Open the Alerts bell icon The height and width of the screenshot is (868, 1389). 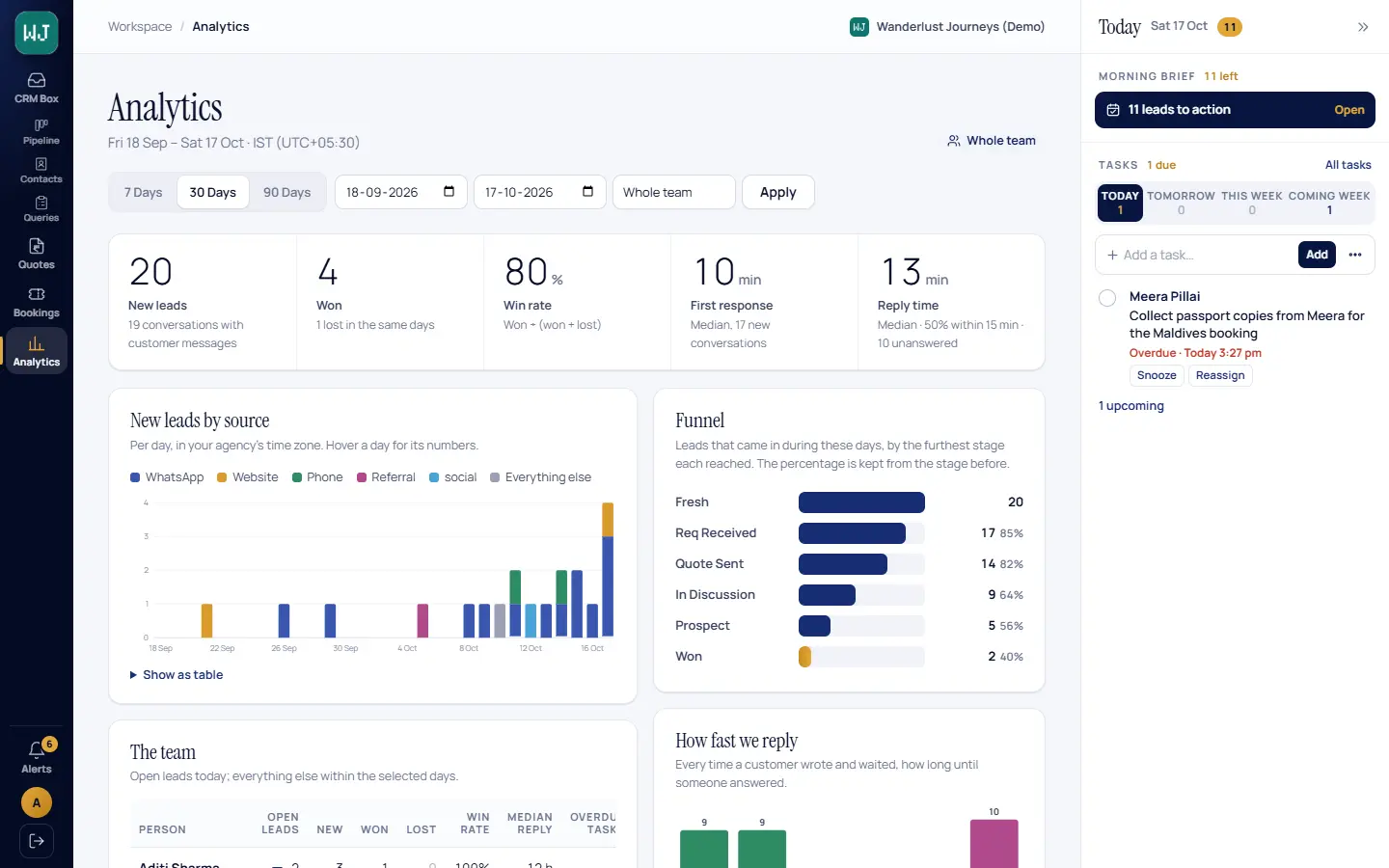[37, 756]
